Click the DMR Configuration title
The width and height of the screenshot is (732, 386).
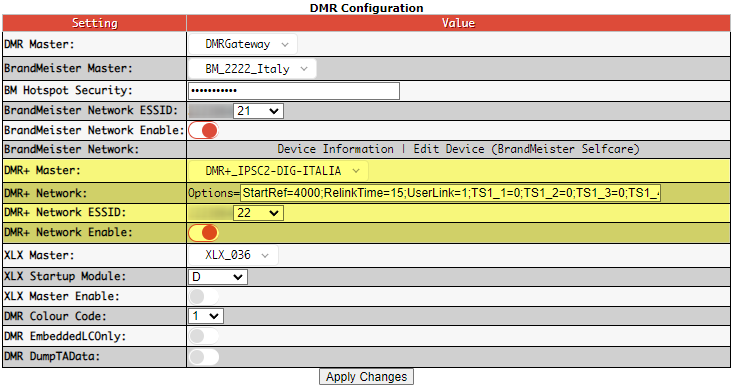(366, 8)
